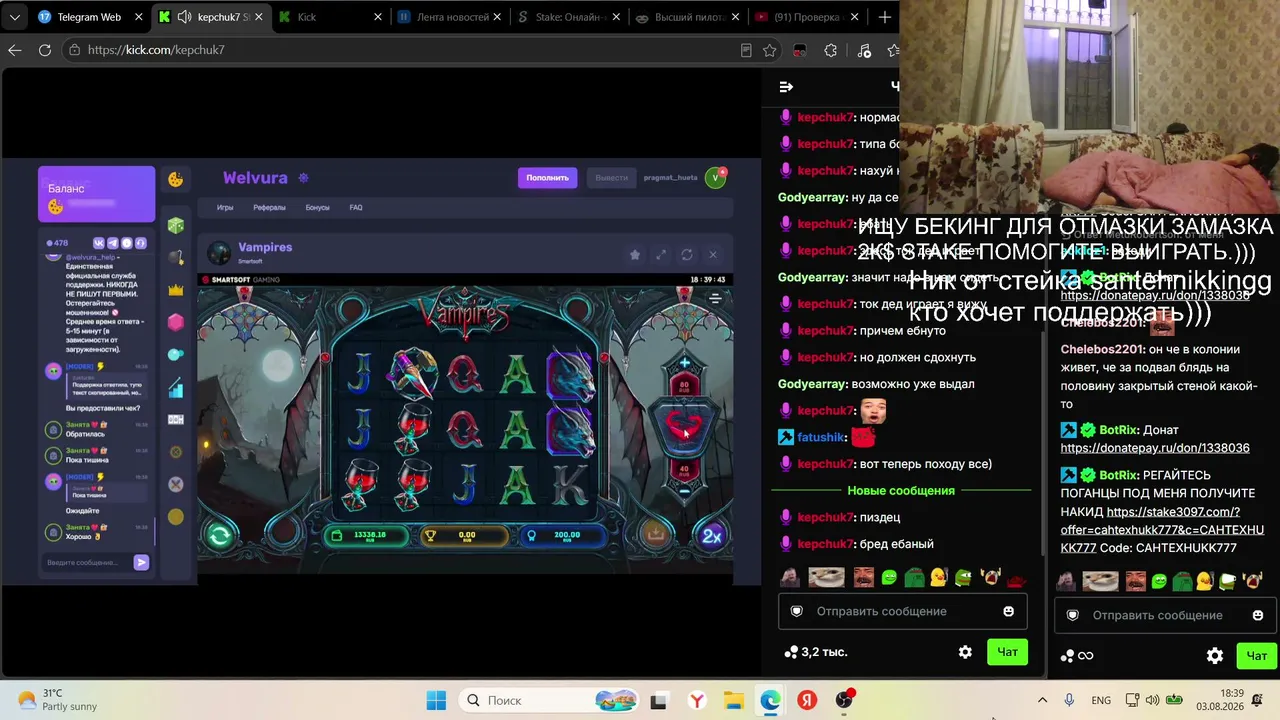This screenshot has width=1280, height=720.
Task: Toggle the Welvura theme icon beside the logo
Action: pyautogui.click(x=304, y=178)
